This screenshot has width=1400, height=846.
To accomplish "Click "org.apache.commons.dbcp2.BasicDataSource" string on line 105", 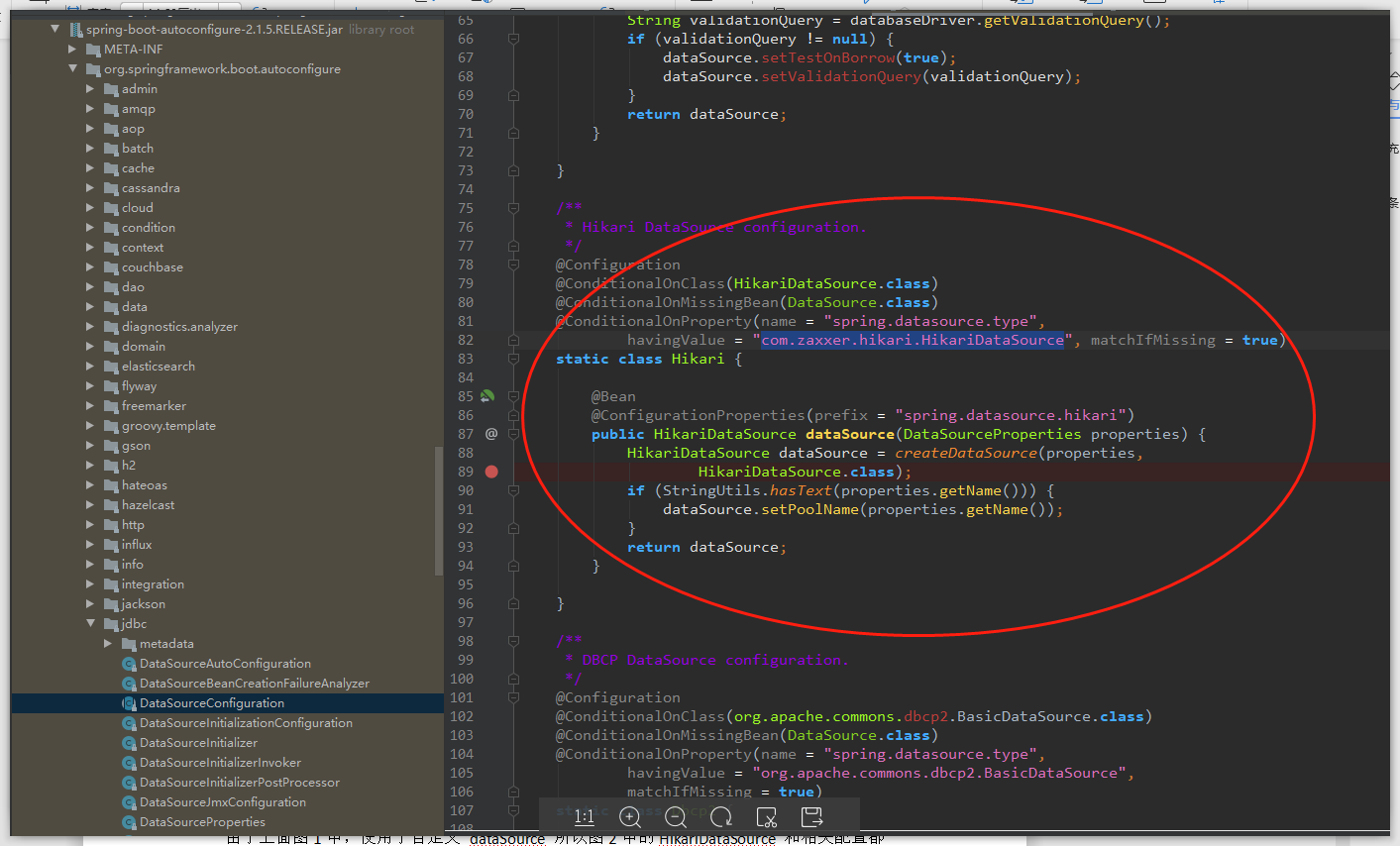I will [x=939, y=773].
